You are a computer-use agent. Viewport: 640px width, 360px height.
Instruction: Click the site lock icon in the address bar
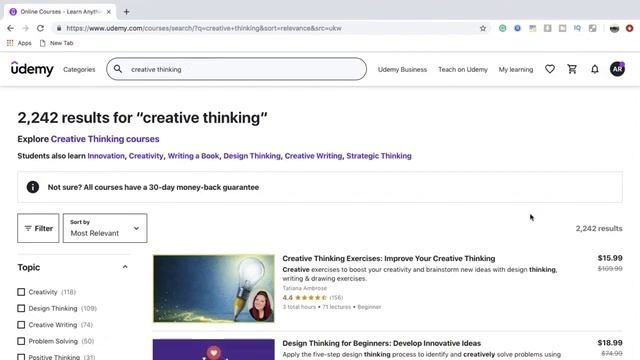click(x=59, y=28)
